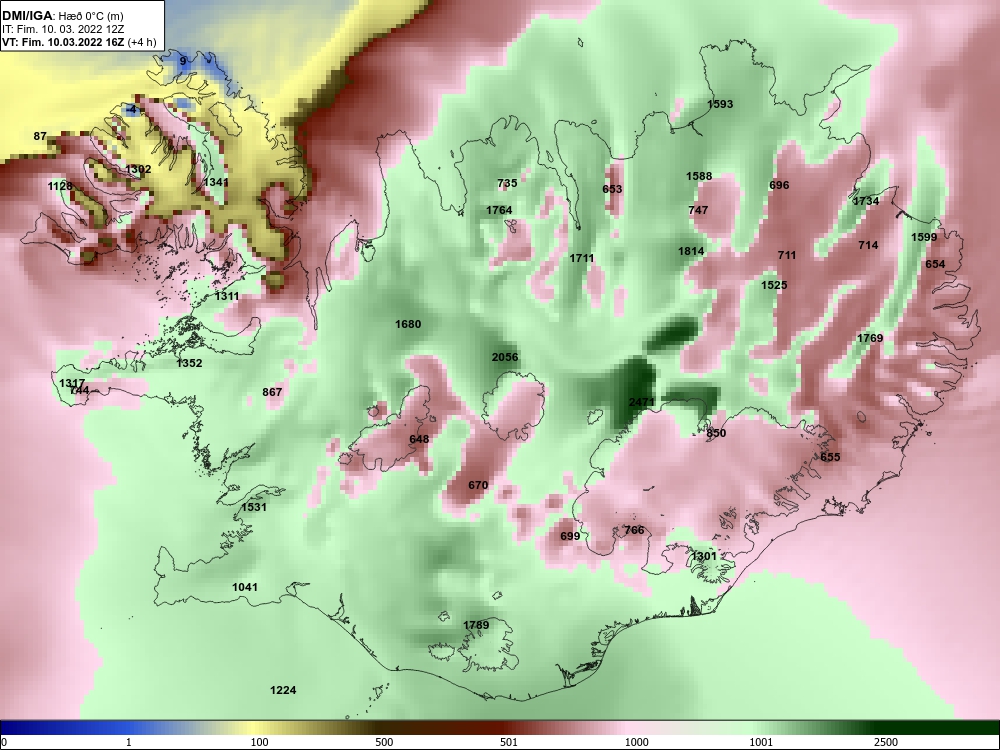
Task: Select the 735 height label
Action: pos(507,183)
